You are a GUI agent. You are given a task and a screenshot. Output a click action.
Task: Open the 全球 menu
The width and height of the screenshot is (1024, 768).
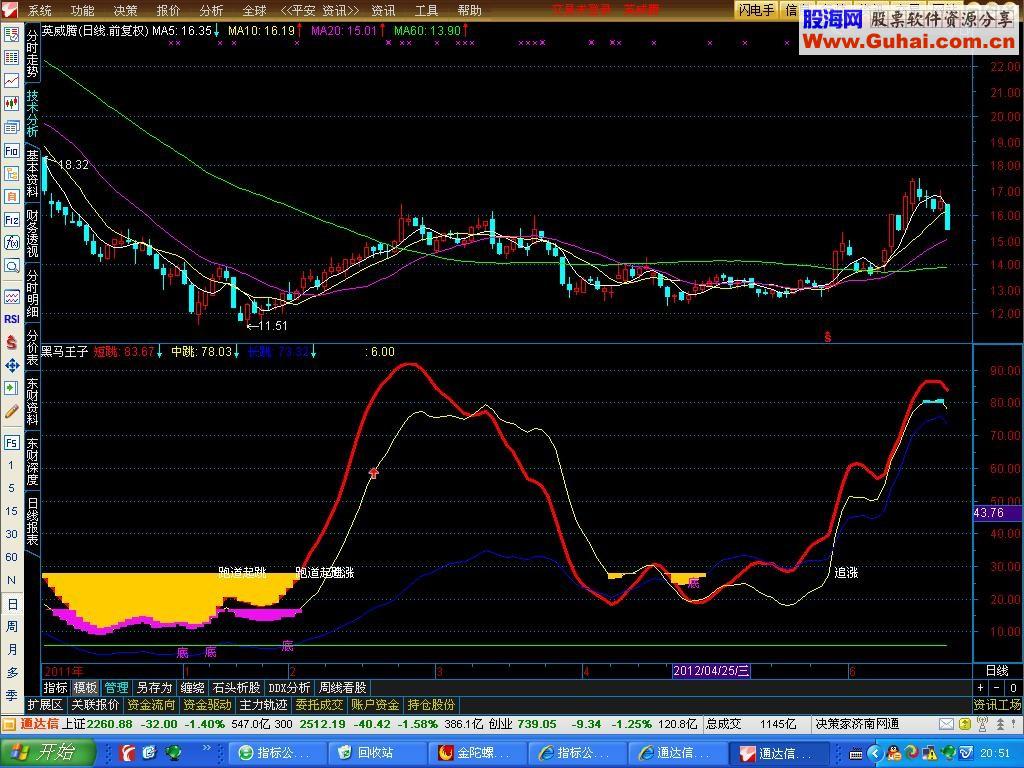(x=255, y=10)
